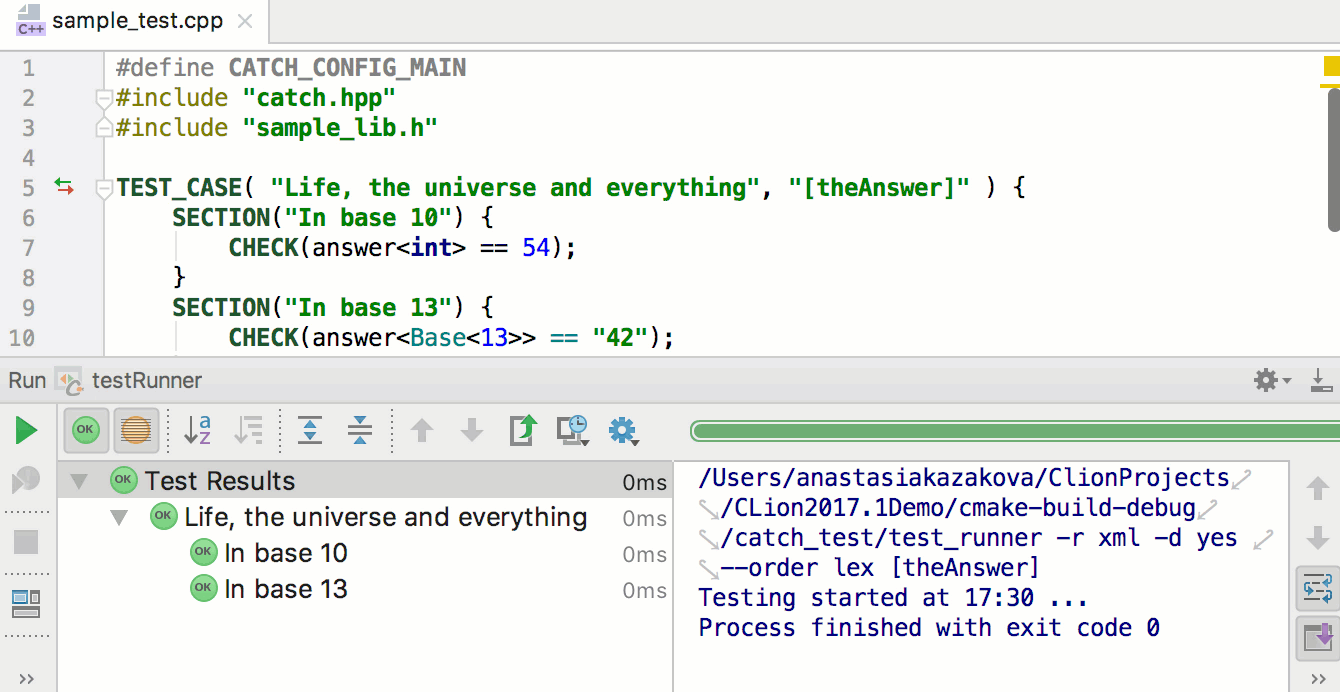1340x692 pixels.
Task: Click the "42" string in the code
Action: click(619, 338)
